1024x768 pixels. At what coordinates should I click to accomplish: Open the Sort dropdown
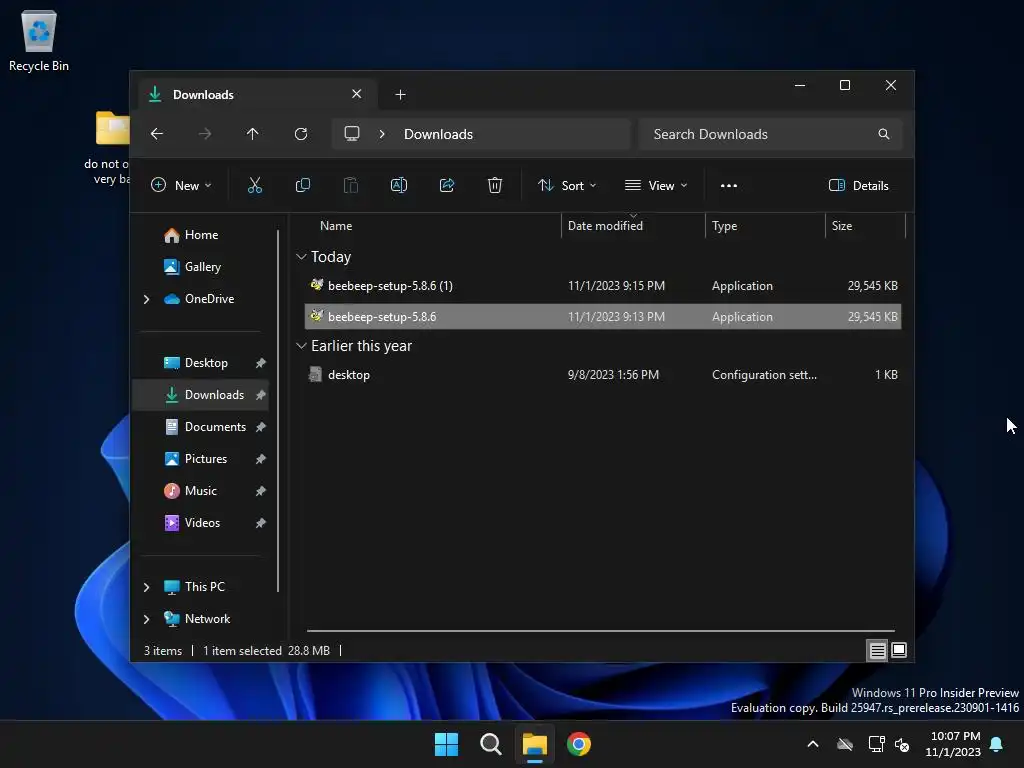click(x=567, y=185)
